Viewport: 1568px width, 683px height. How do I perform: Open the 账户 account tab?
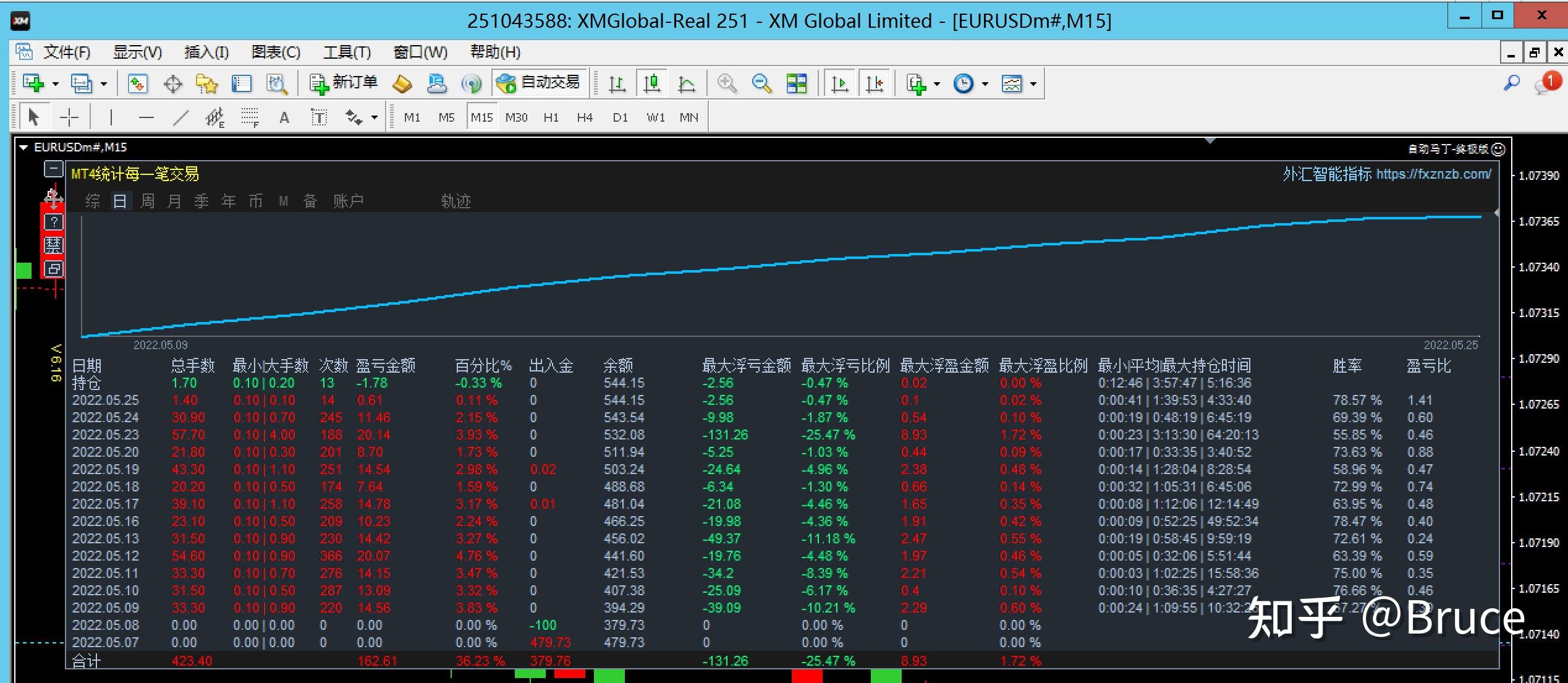pyautogui.click(x=349, y=201)
